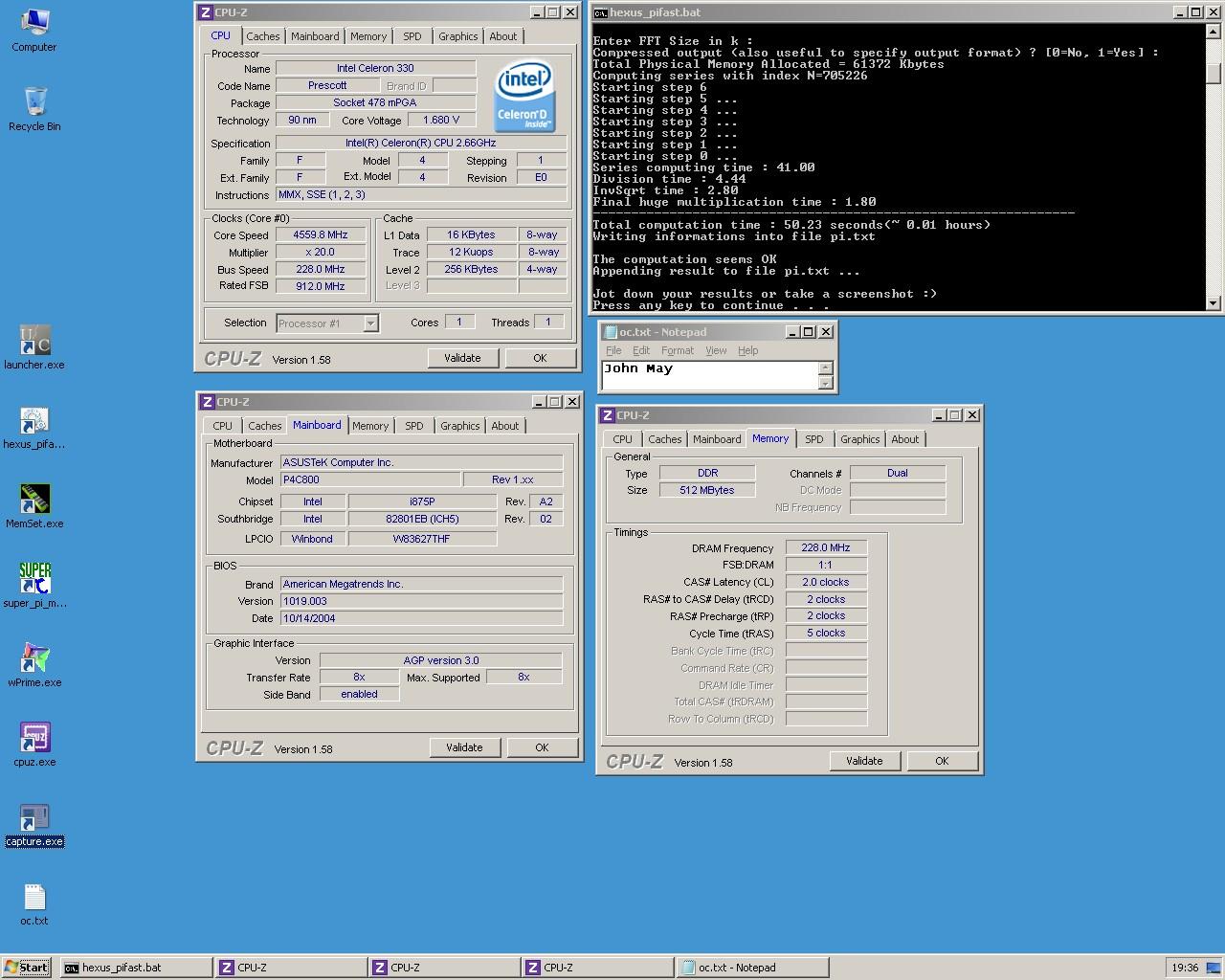1225x980 pixels.
Task: Click the Level 2 cache 256 KBytes value
Action: 471,269
